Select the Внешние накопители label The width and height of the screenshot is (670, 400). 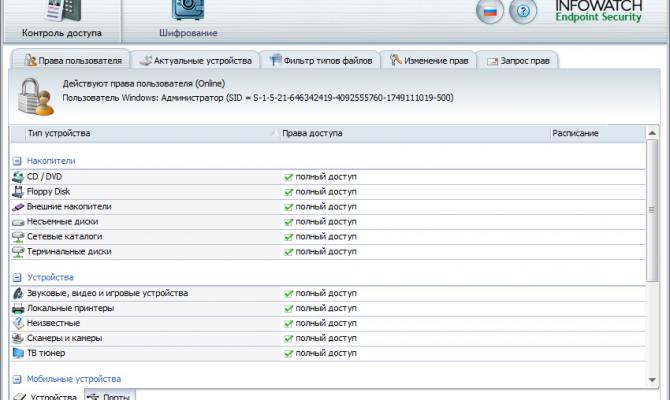pyautogui.click(x=69, y=206)
